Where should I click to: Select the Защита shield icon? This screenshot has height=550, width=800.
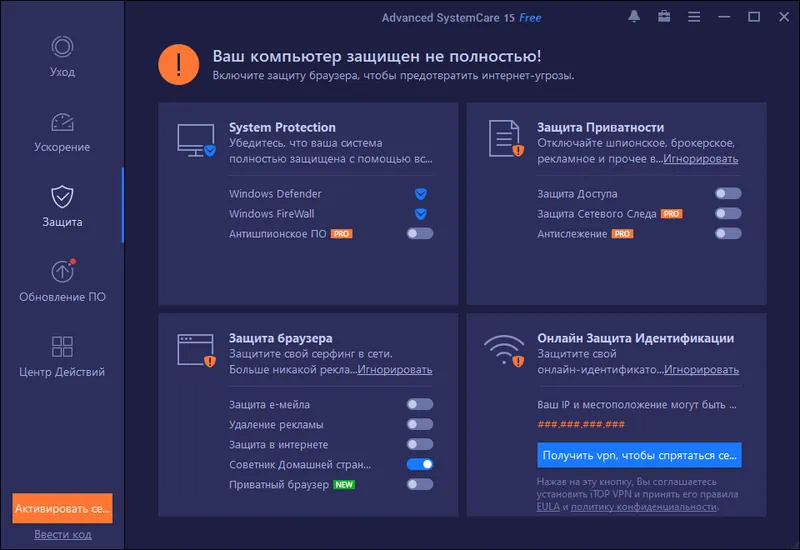(62, 197)
